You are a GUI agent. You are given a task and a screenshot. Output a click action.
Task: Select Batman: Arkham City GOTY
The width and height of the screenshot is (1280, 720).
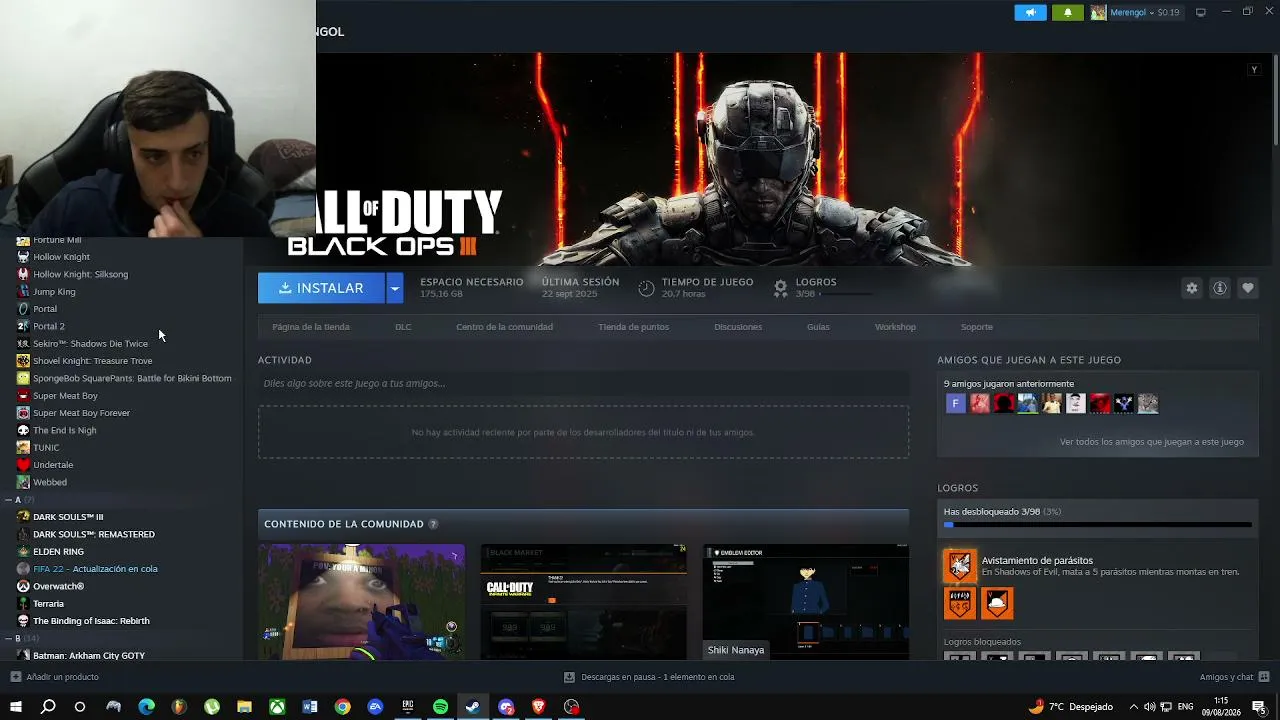point(89,655)
